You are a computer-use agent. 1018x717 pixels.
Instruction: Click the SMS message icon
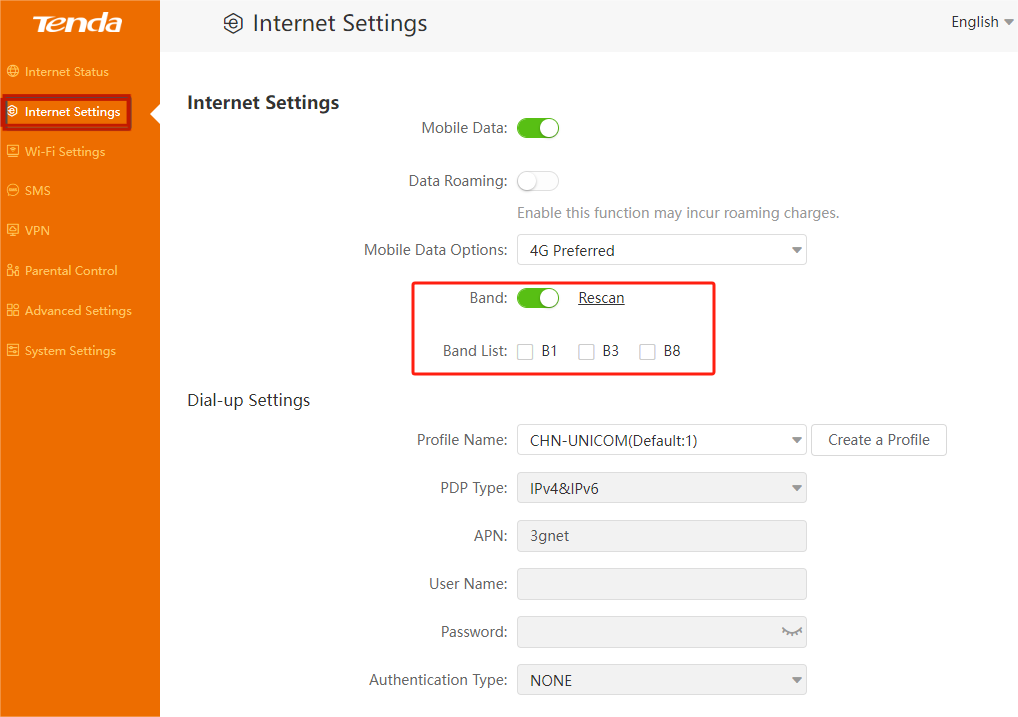coord(13,191)
